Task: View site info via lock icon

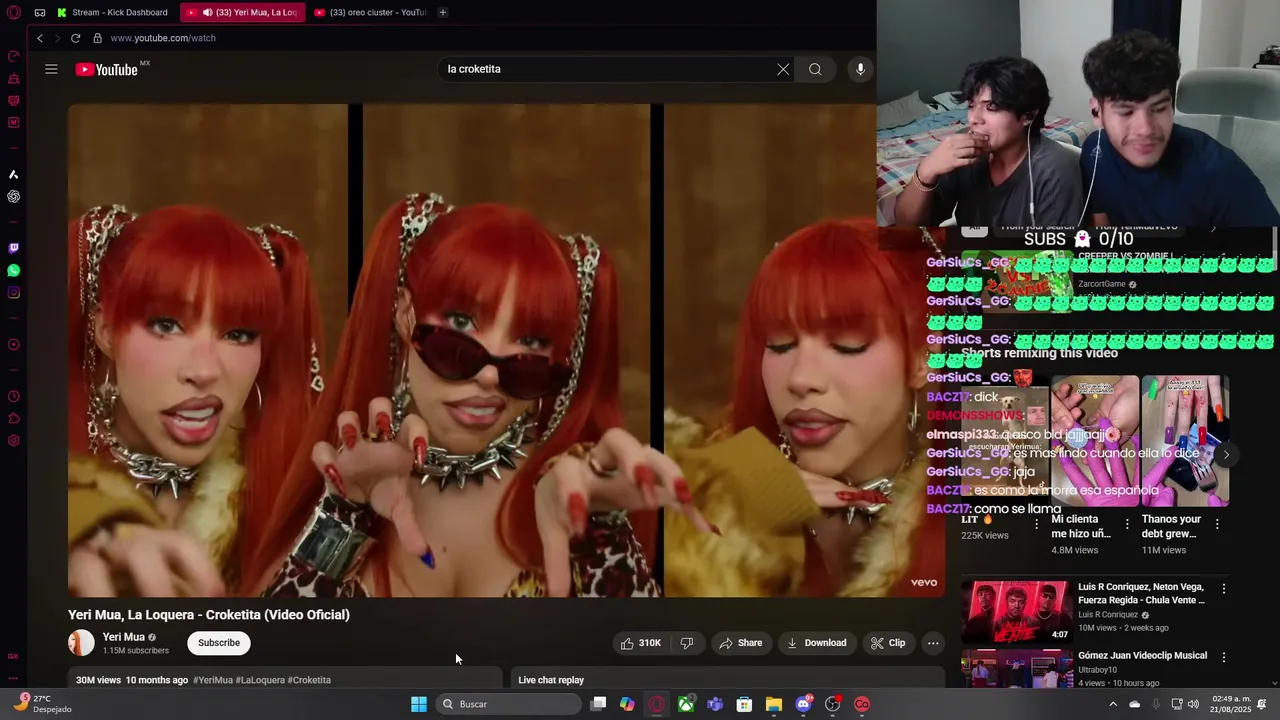Action: coord(97,38)
